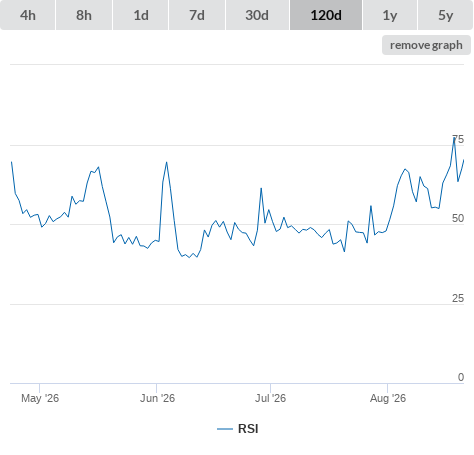Choose the 1d range tab
This screenshot has width=474, height=455.
(141, 15)
